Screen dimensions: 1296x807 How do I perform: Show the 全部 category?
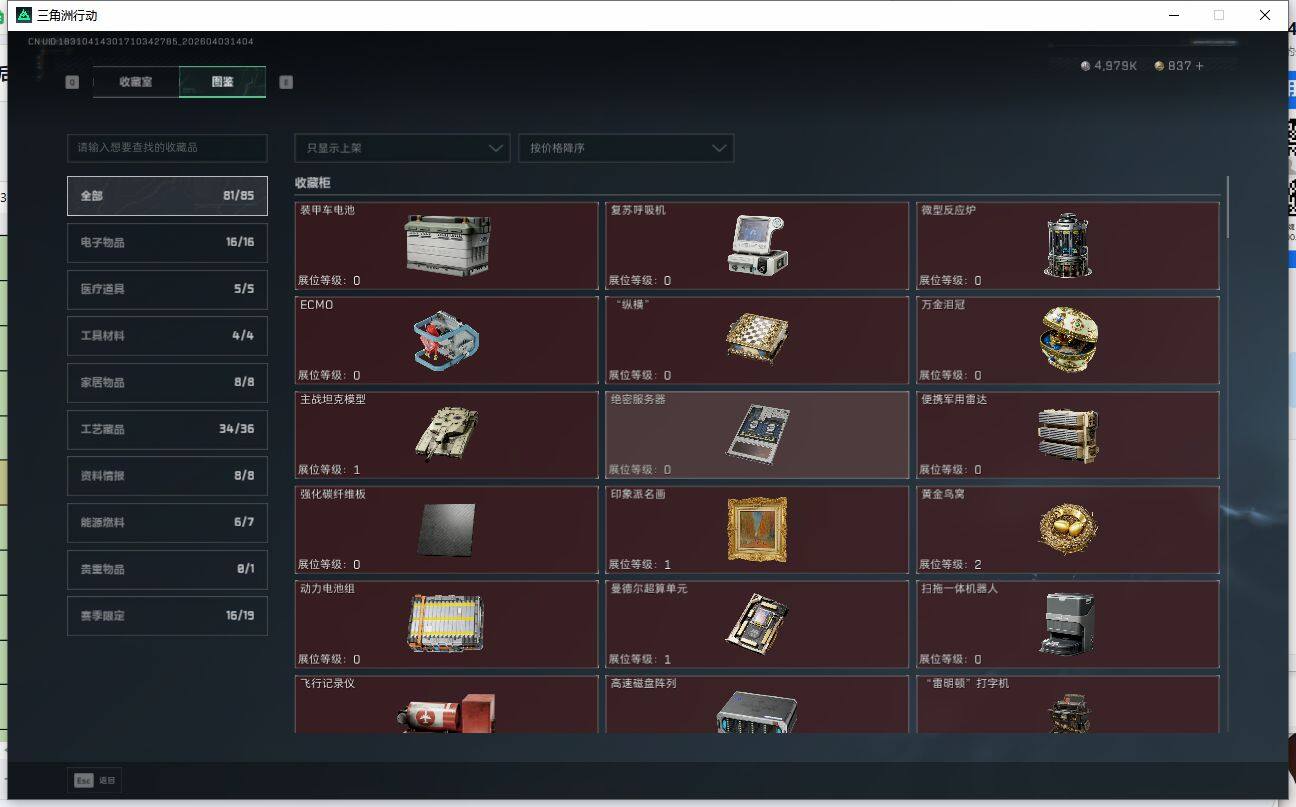[x=167, y=196]
